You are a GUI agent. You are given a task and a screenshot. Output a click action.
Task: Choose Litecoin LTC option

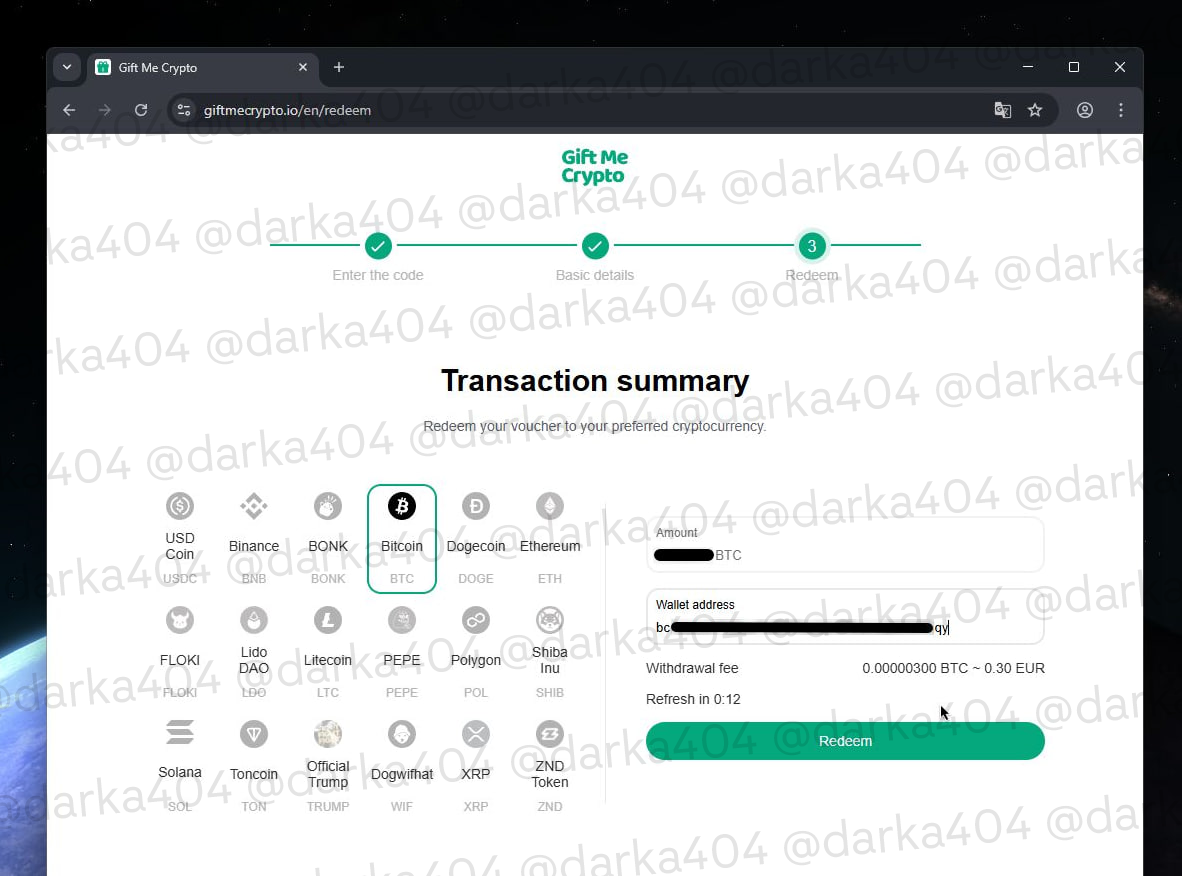click(328, 652)
